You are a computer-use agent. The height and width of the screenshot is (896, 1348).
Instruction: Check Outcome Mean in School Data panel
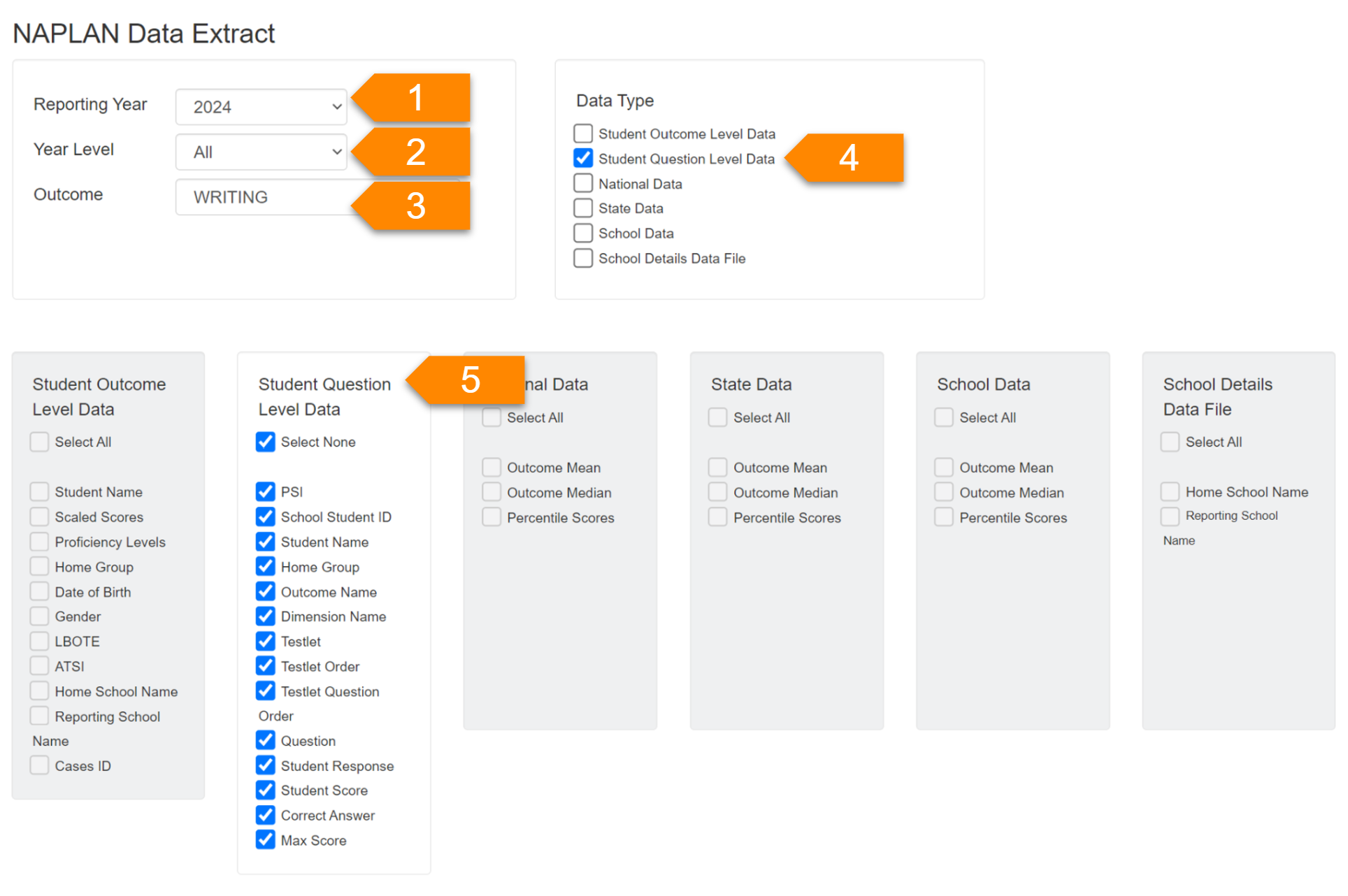[944, 468]
